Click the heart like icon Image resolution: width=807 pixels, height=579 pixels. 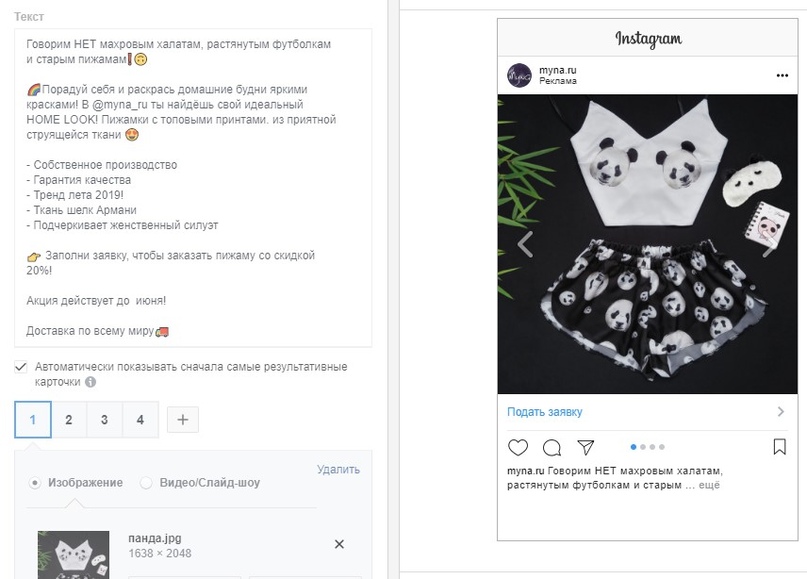pos(518,447)
